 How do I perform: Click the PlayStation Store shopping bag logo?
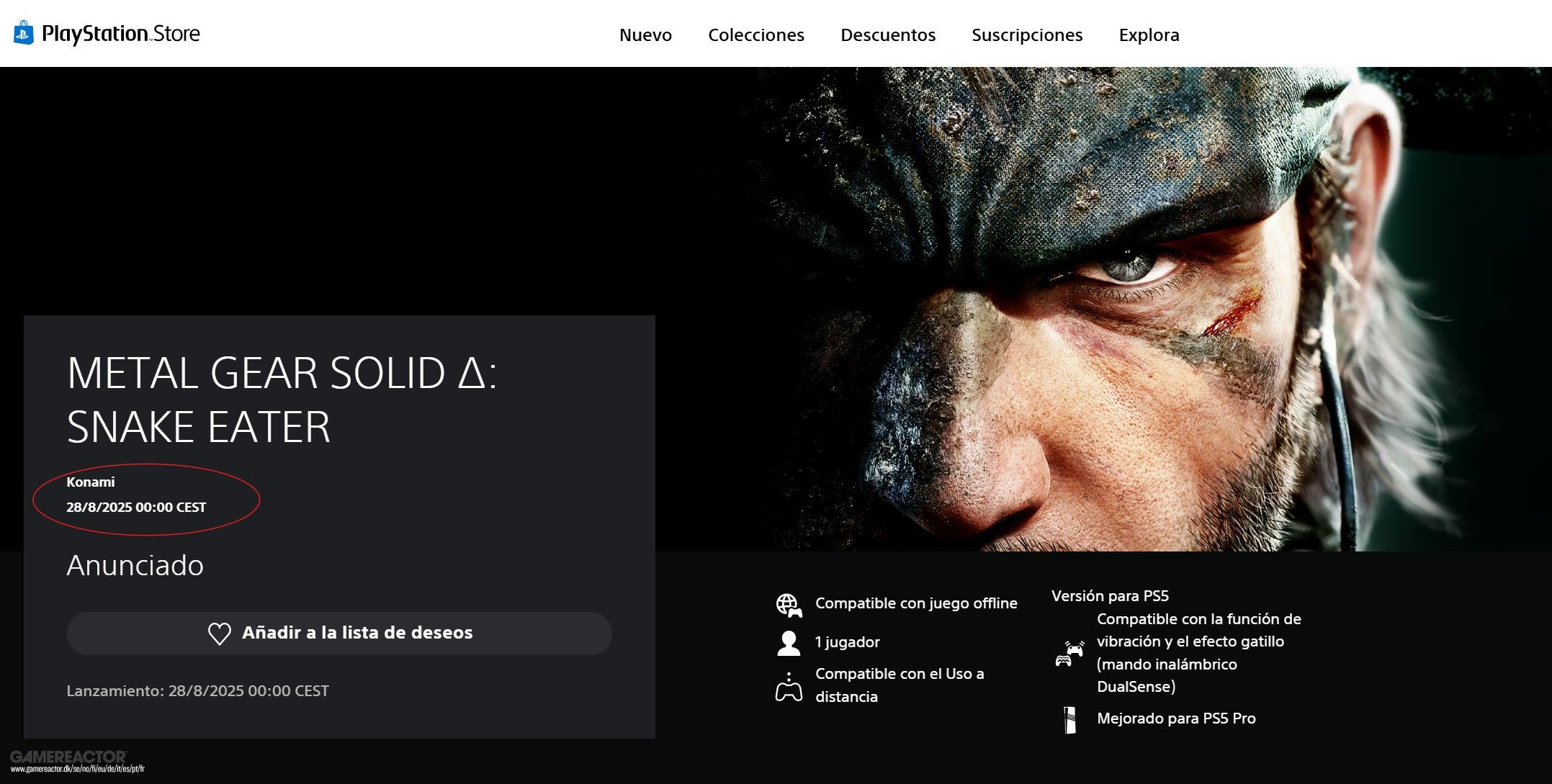coord(23,33)
